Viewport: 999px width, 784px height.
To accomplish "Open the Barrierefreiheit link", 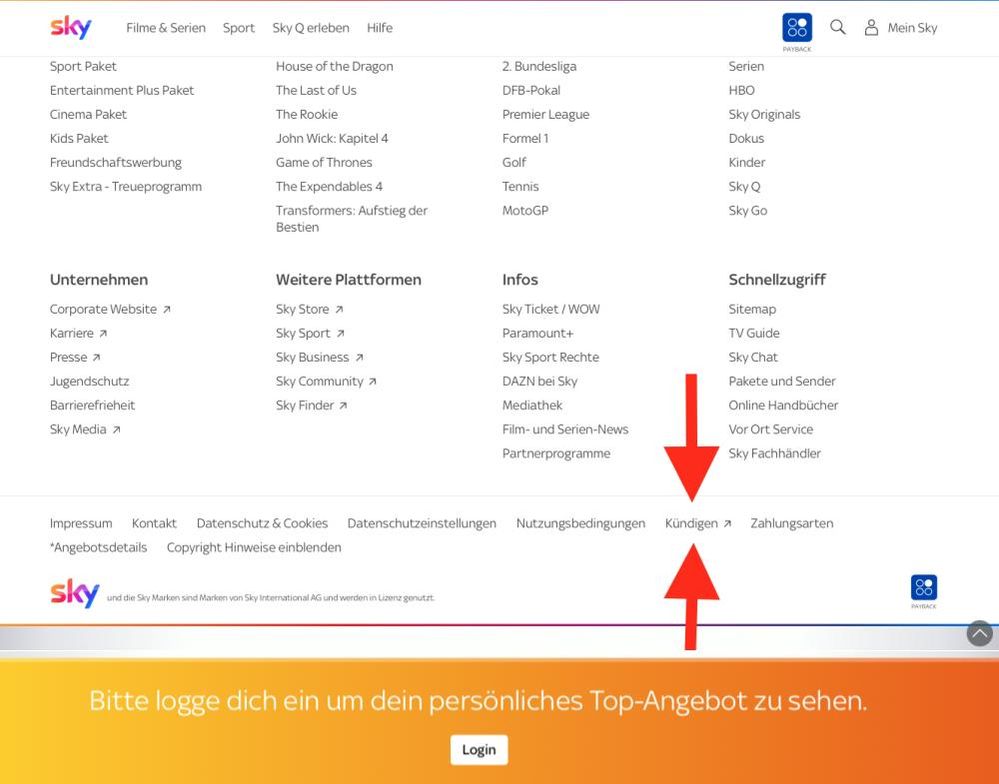I will coord(92,406).
